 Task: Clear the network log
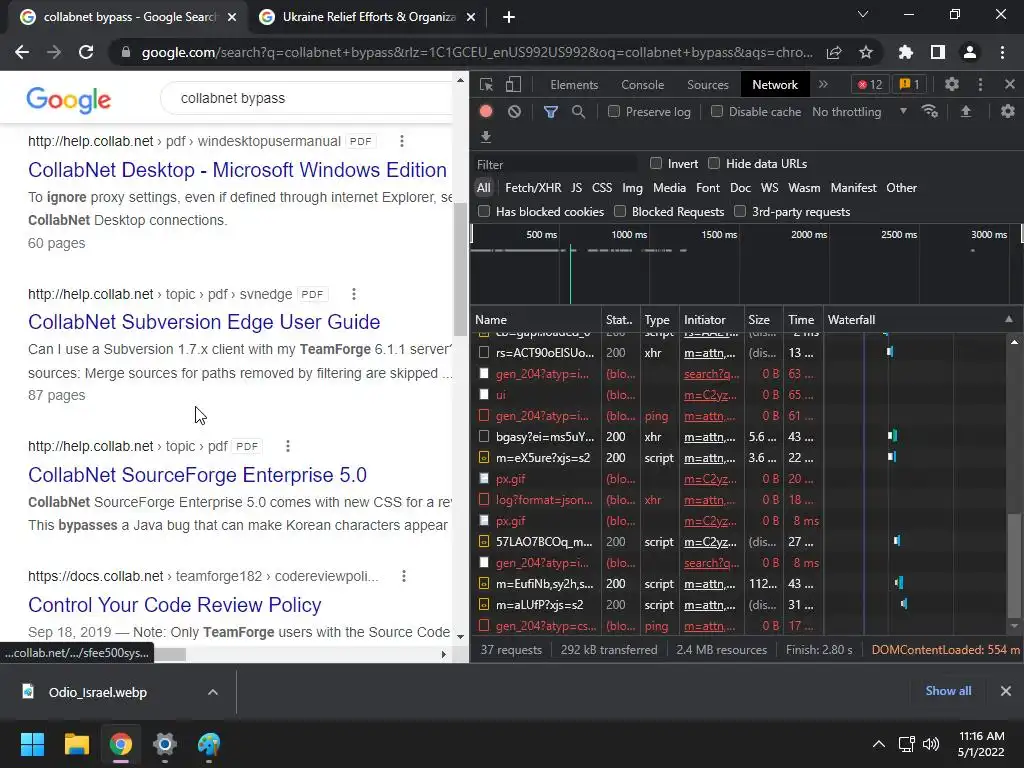point(515,112)
